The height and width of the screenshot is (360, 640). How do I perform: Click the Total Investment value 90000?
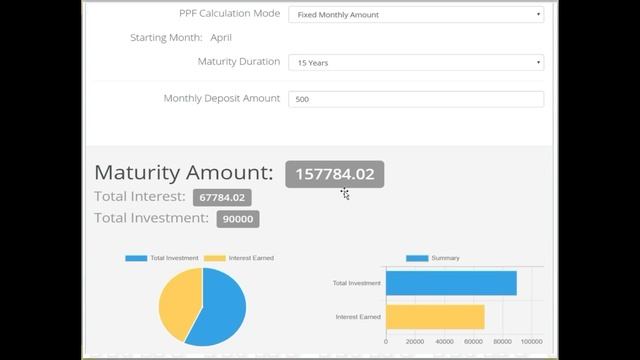tap(238, 219)
